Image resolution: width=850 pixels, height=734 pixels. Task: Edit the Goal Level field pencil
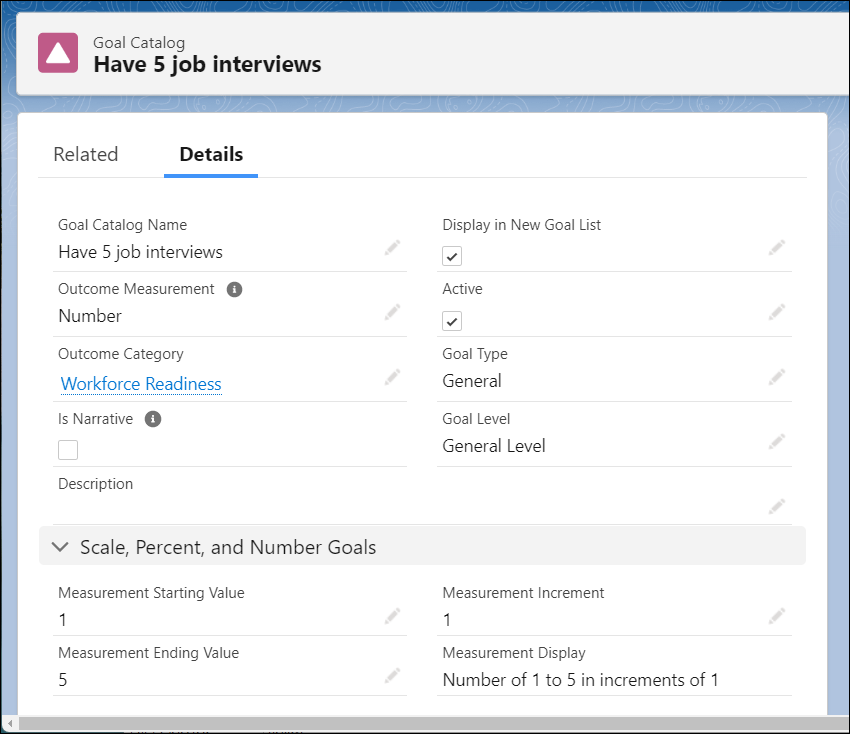(x=777, y=442)
